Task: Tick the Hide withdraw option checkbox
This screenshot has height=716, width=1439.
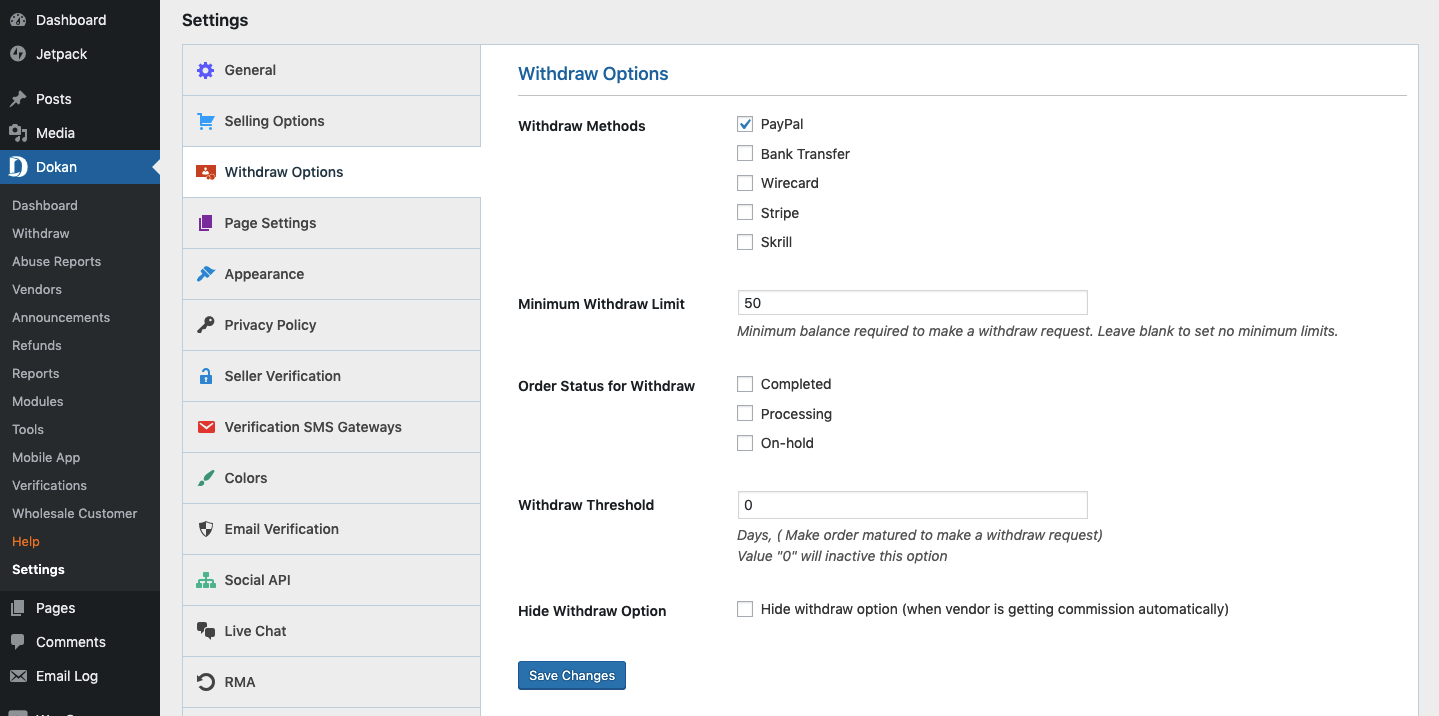Action: point(745,609)
